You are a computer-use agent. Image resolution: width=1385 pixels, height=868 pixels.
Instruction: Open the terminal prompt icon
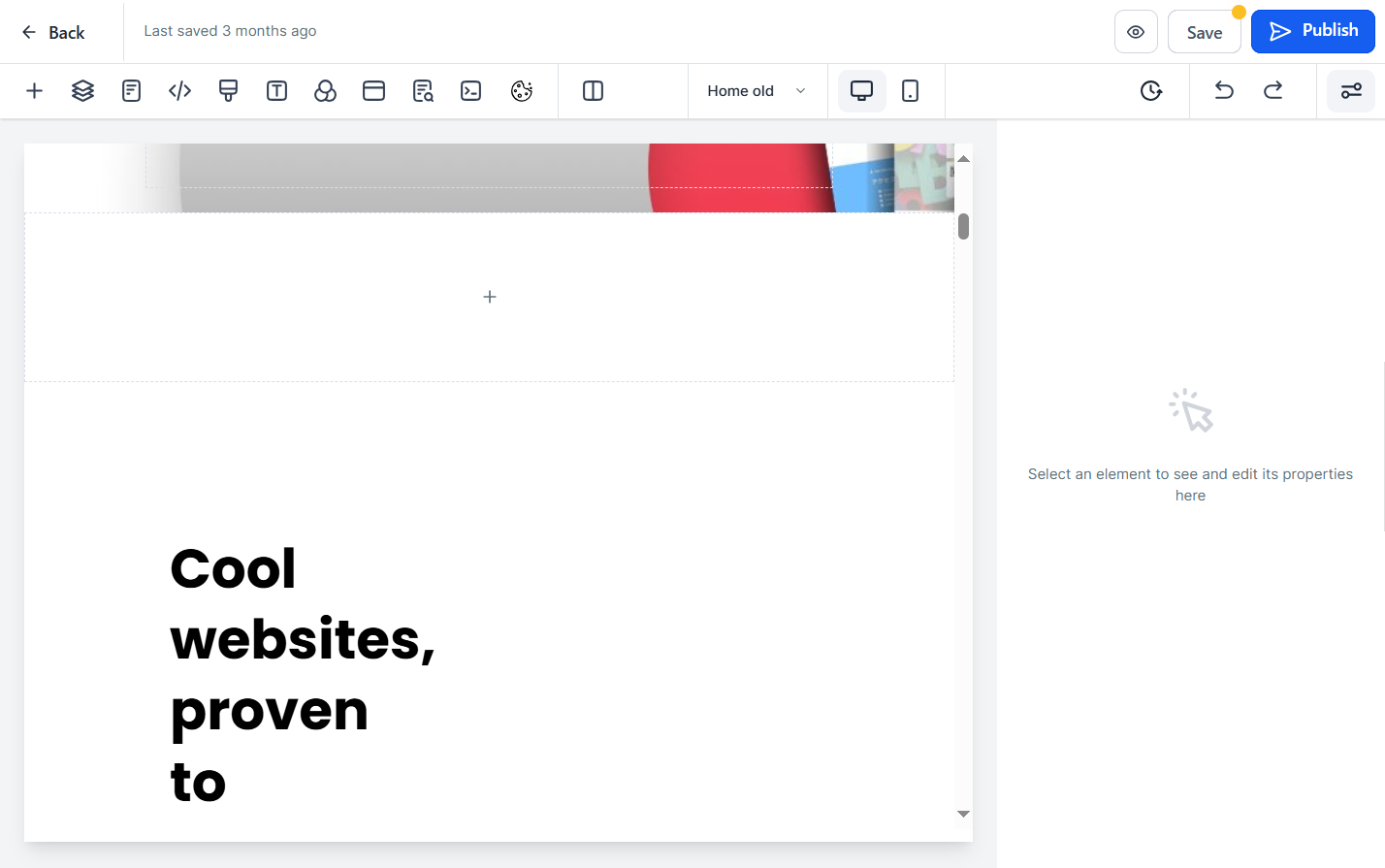tap(471, 91)
